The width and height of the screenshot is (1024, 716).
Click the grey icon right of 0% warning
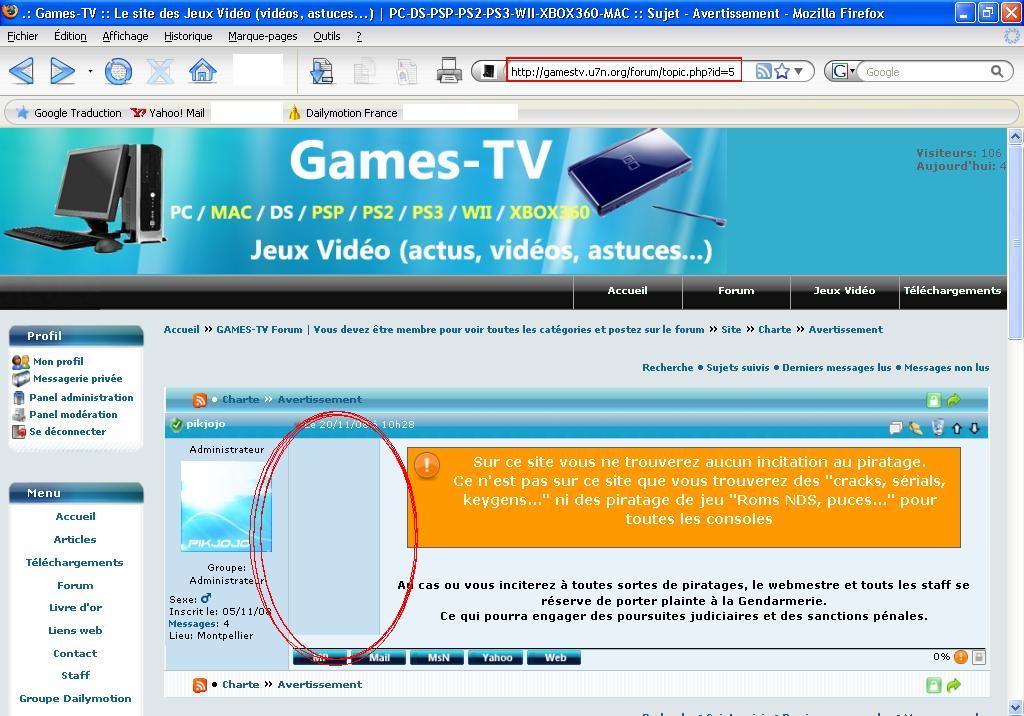[x=978, y=657]
